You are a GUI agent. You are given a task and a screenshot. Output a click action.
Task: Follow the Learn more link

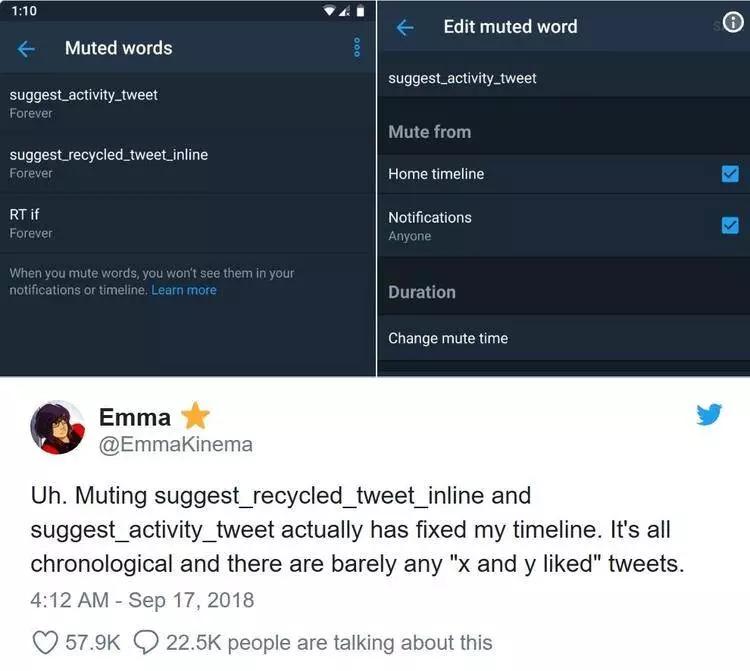pos(184,290)
